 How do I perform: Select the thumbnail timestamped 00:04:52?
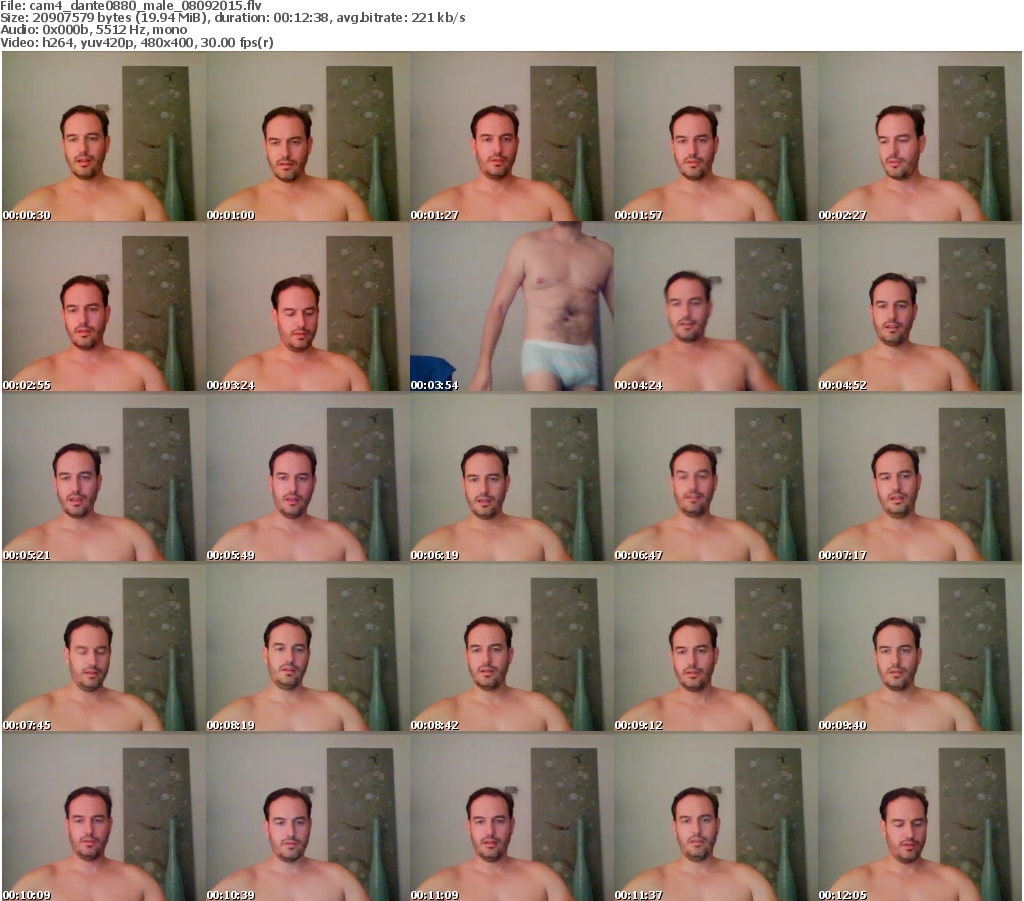(920, 307)
